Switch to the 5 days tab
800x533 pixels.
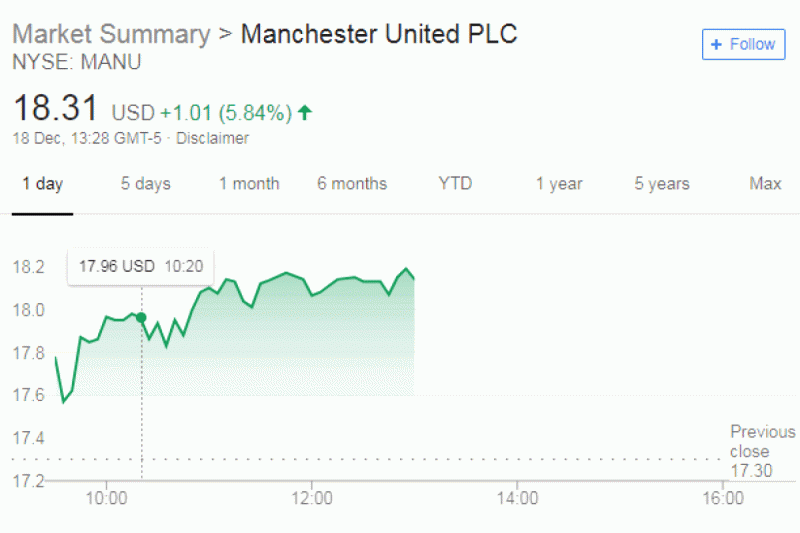[x=146, y=184]
